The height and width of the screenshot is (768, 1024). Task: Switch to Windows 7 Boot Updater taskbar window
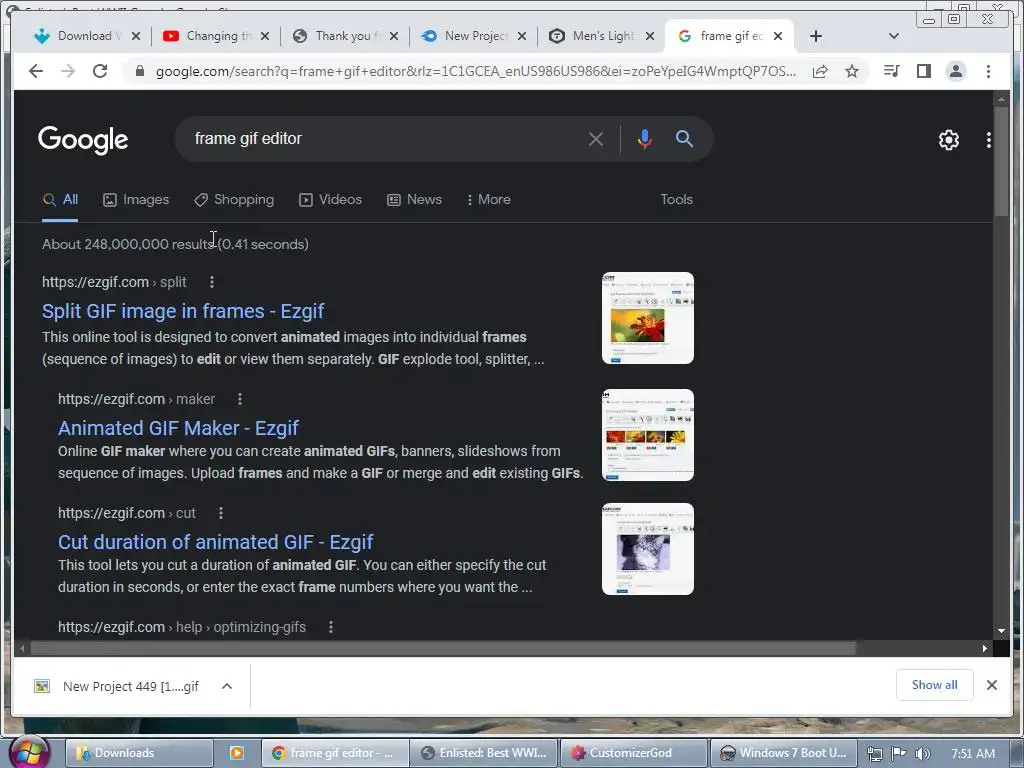coord(782,753)
